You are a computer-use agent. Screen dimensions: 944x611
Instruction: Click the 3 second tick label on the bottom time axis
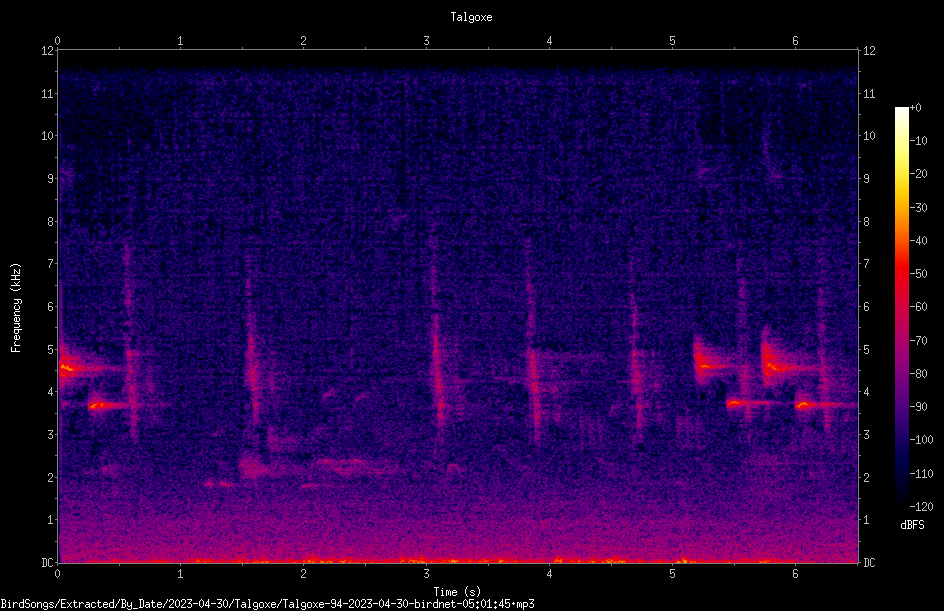(x=426, y=574)
